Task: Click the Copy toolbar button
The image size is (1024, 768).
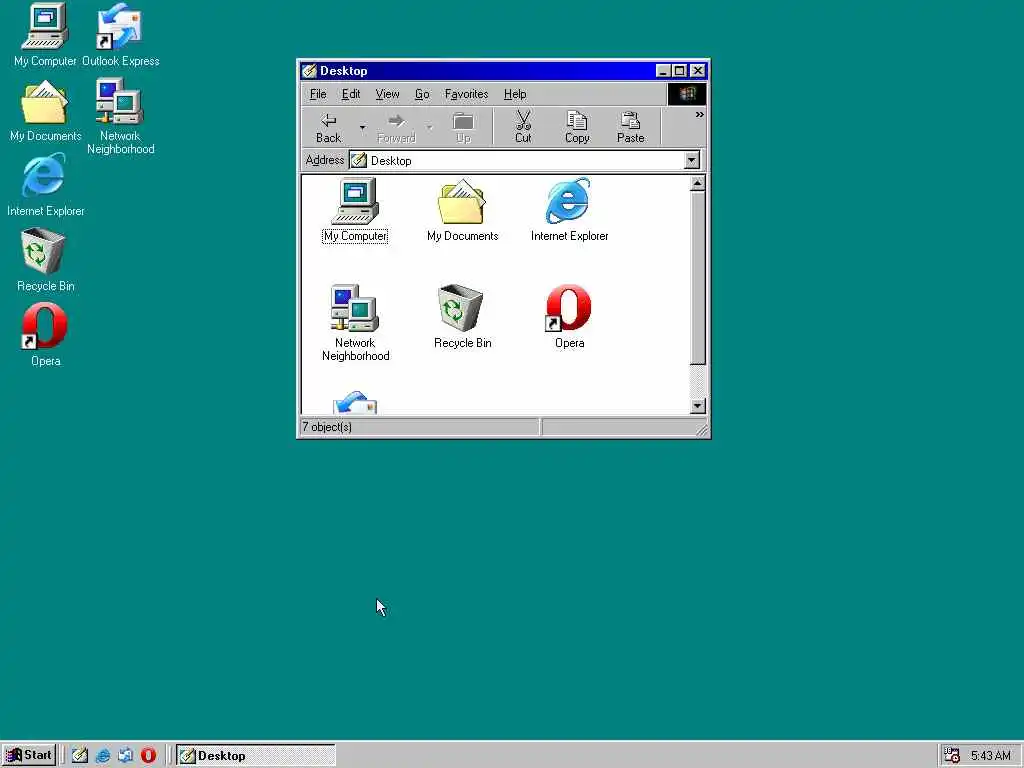Action: [x=577, y=127]
